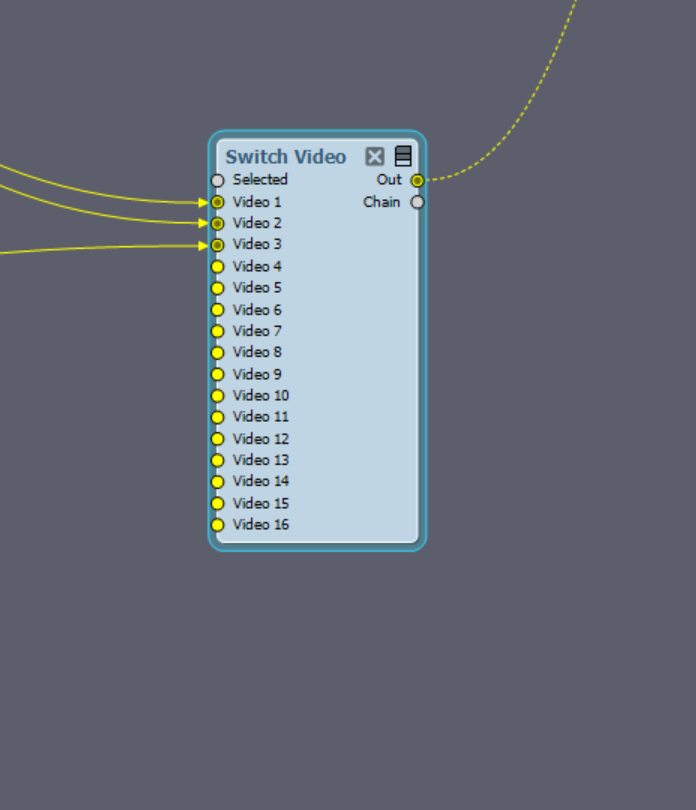Click the 'Video 5' label text
696x810 pixels.
pyautogui.click(x=257, y=287)
